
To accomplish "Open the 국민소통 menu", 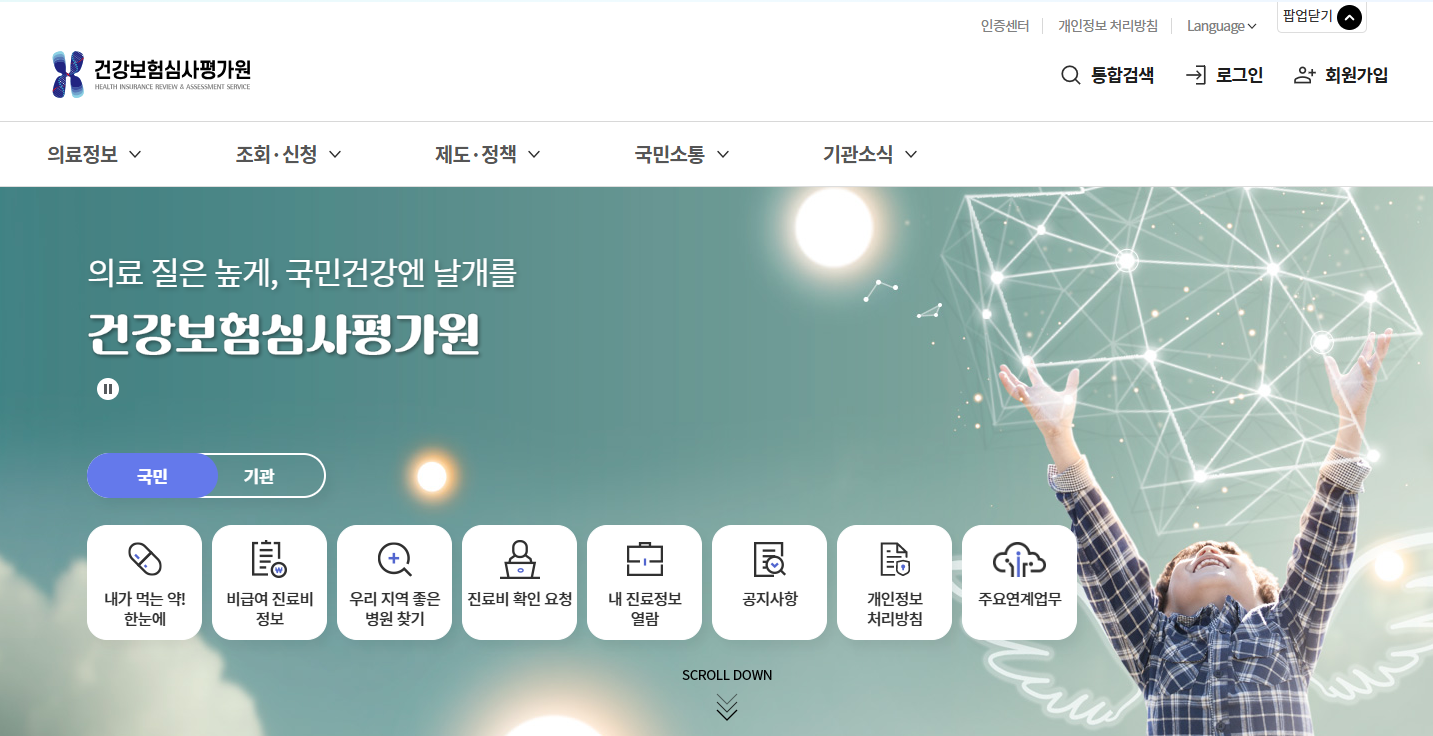I will 669,154.
